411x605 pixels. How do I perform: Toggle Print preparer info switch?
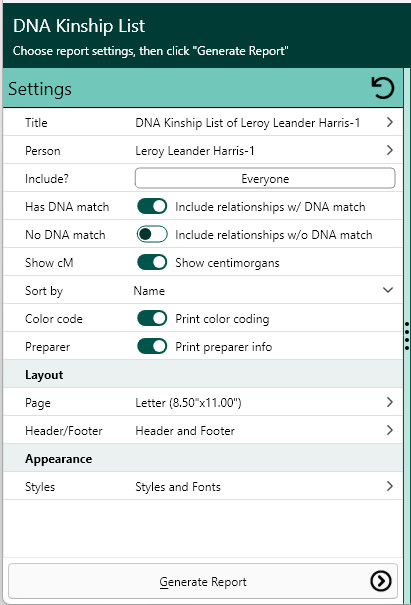tap(152, 346)
